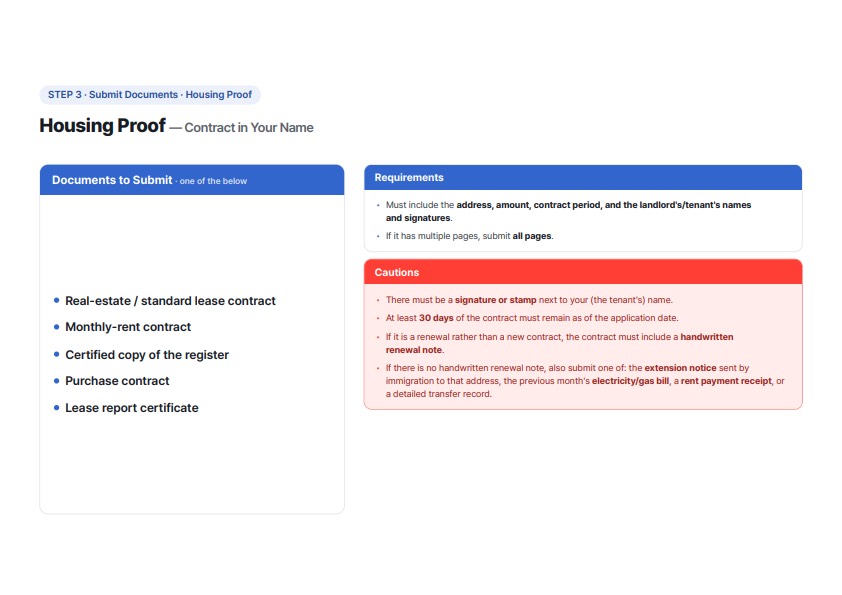Click the 'handwritten renewal note' bold text

(560, 344)
